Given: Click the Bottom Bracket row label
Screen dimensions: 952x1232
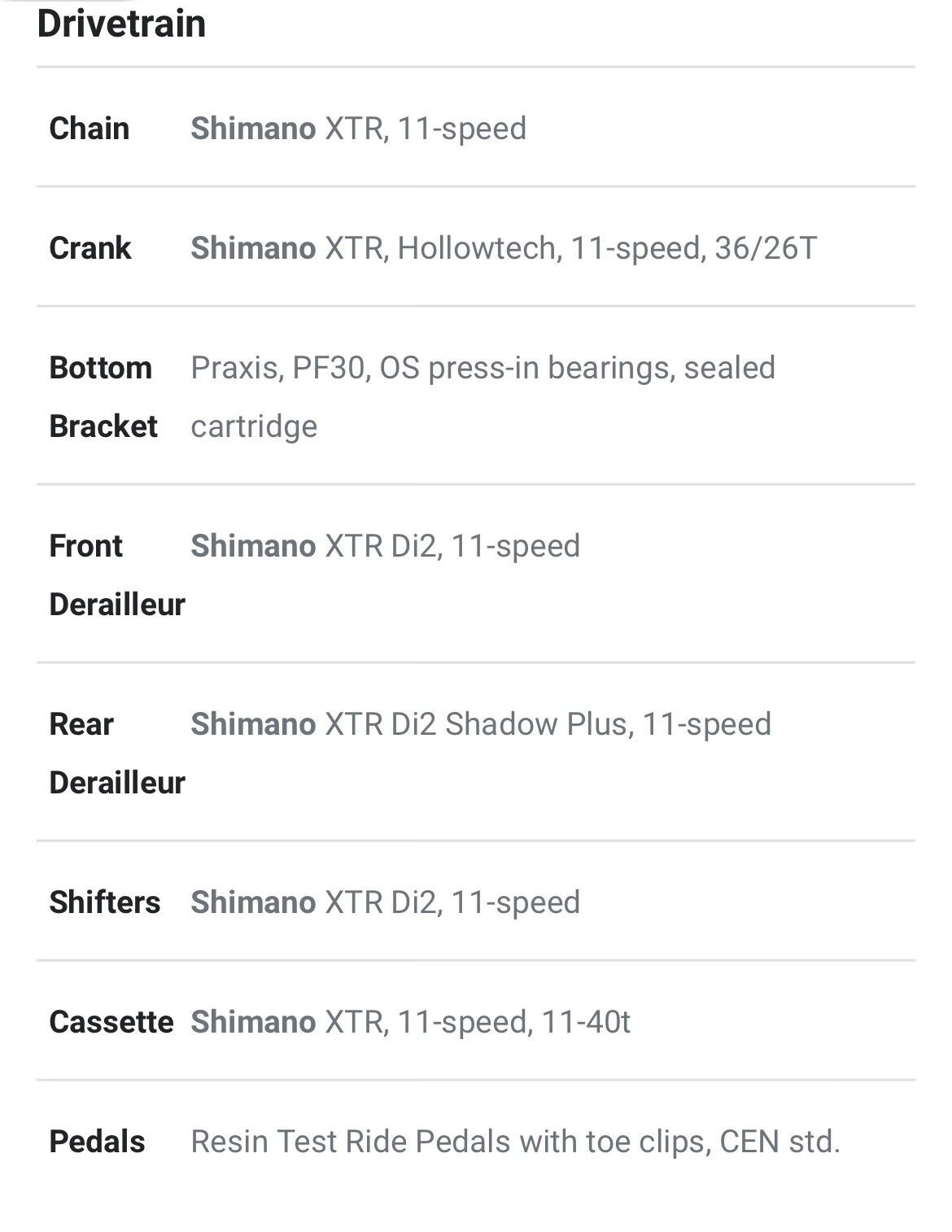Looking at the screenshot, I should pyautogui.click(x=103, y=397).
